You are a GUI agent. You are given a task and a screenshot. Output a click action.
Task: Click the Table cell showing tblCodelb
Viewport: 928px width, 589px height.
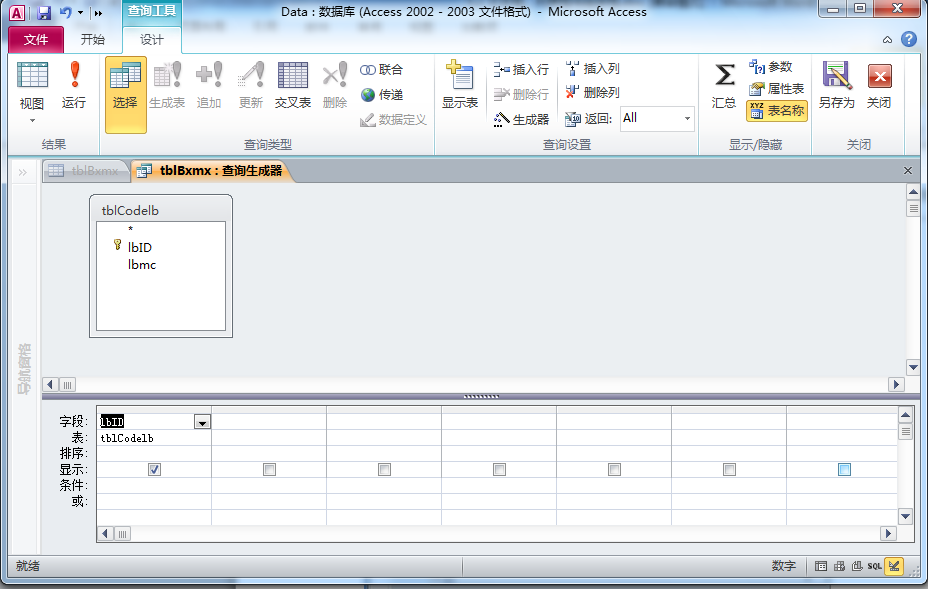(154, 438)
